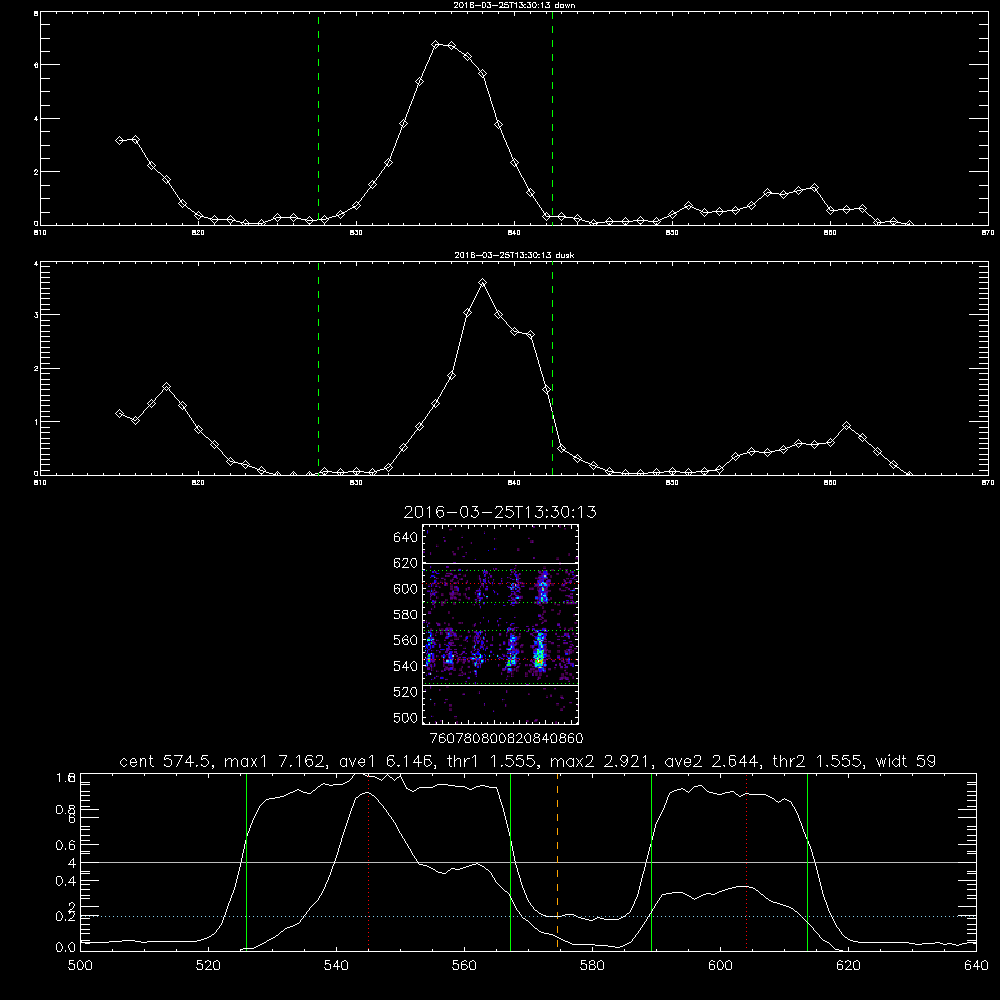Click the secondary peak diamond near 861 on dusk curve
This screenshot has width=1000, height=1000.
pyautogui.click(x=846, y=425)
